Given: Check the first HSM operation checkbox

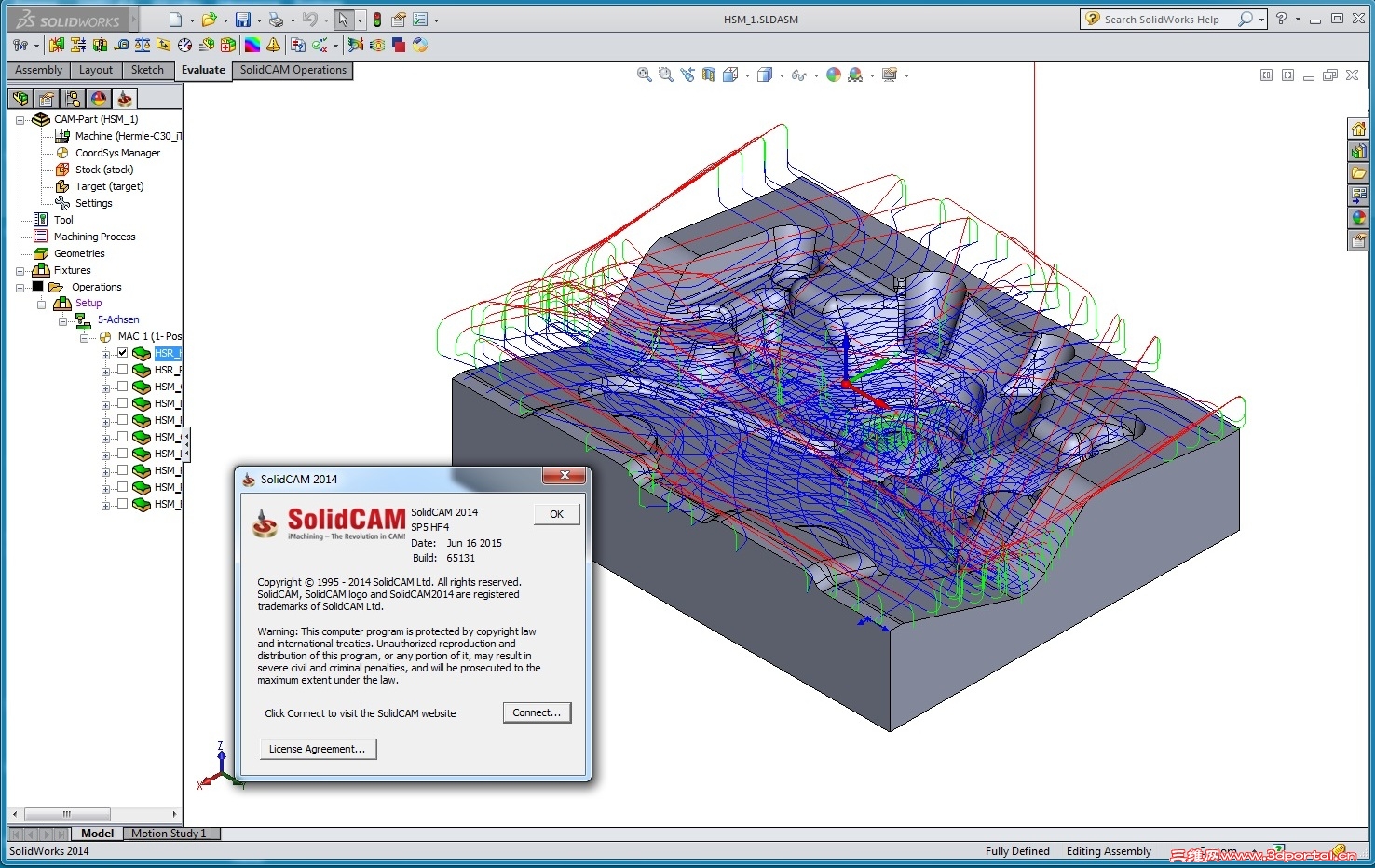Looking at the screenshot, I should [x=122, y=387].
